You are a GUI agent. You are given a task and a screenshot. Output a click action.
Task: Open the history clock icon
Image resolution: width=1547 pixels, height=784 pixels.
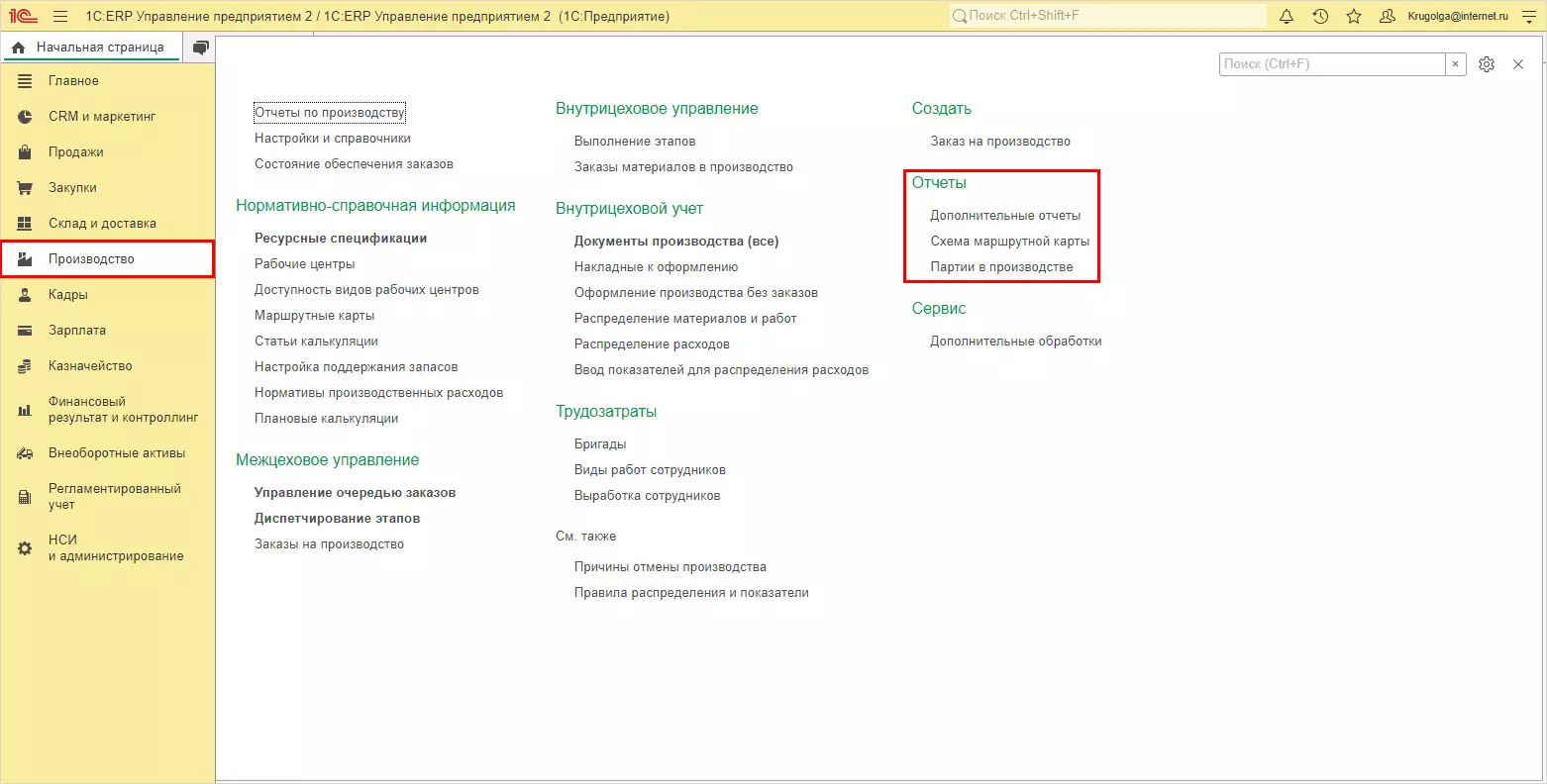(1320, 16)
